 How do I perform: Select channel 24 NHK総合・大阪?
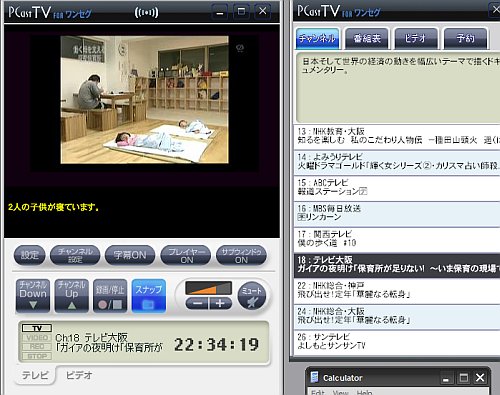coord(397,316)
